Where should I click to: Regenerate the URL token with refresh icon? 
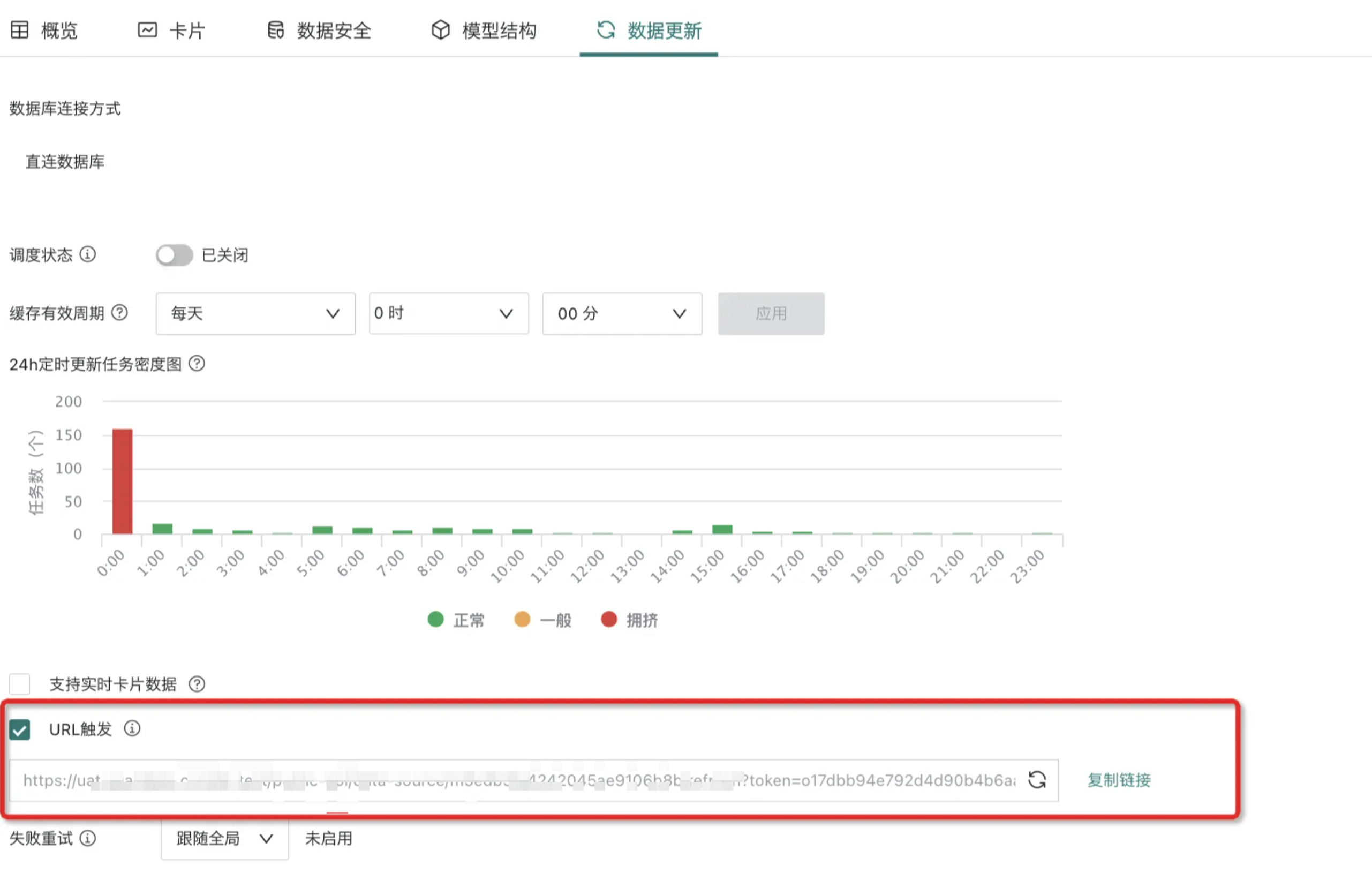coord(1037,780)
